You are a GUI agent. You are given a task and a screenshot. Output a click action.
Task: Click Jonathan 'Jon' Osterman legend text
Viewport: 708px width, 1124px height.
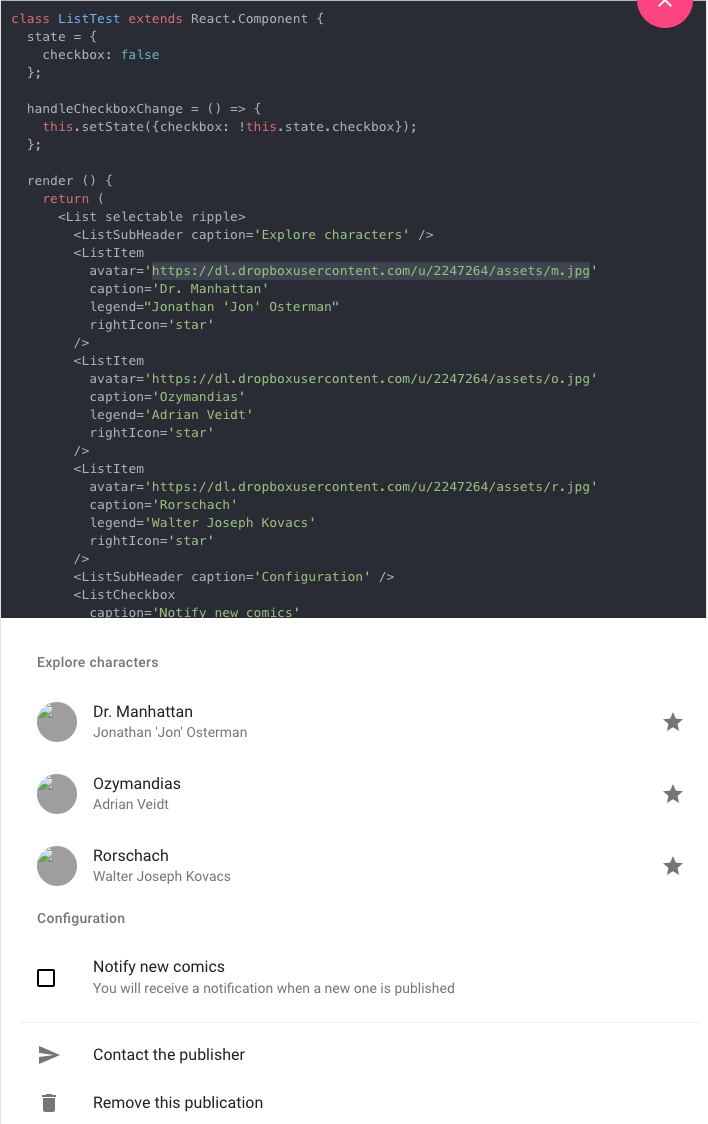(171, 732)
